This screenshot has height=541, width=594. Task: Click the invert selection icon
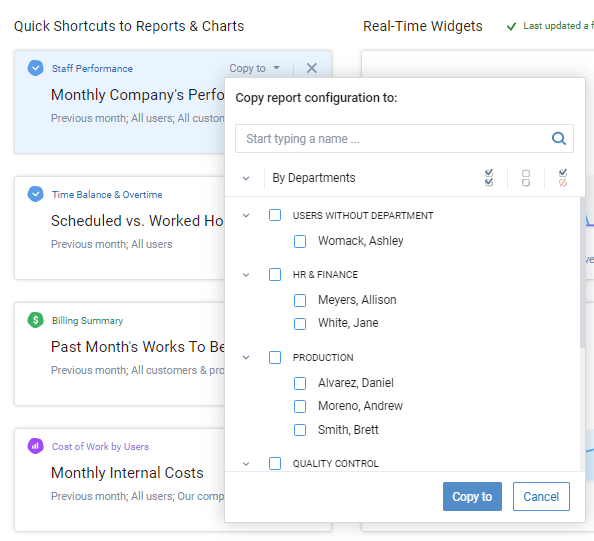563,178
